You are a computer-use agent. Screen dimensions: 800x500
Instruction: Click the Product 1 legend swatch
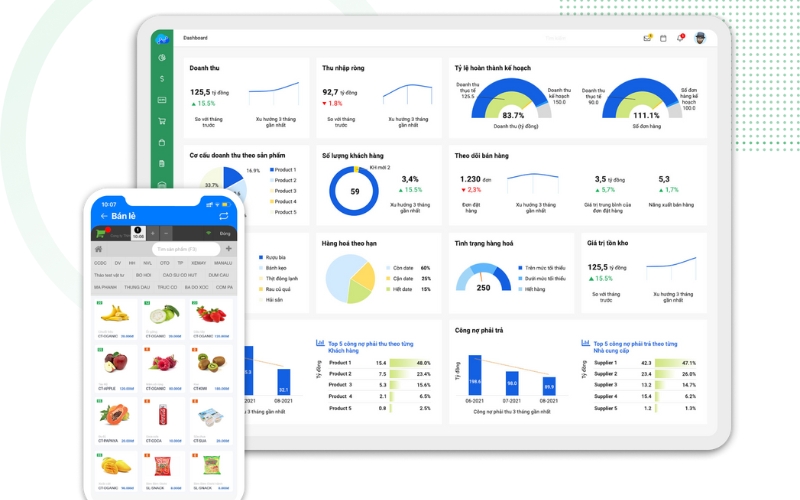click(x=272, y=170)
